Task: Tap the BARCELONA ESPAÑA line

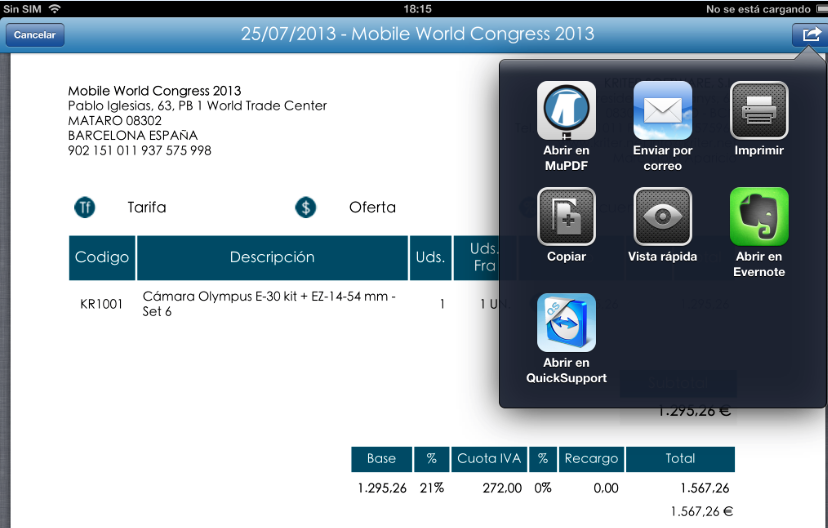Action: [133, 136]
